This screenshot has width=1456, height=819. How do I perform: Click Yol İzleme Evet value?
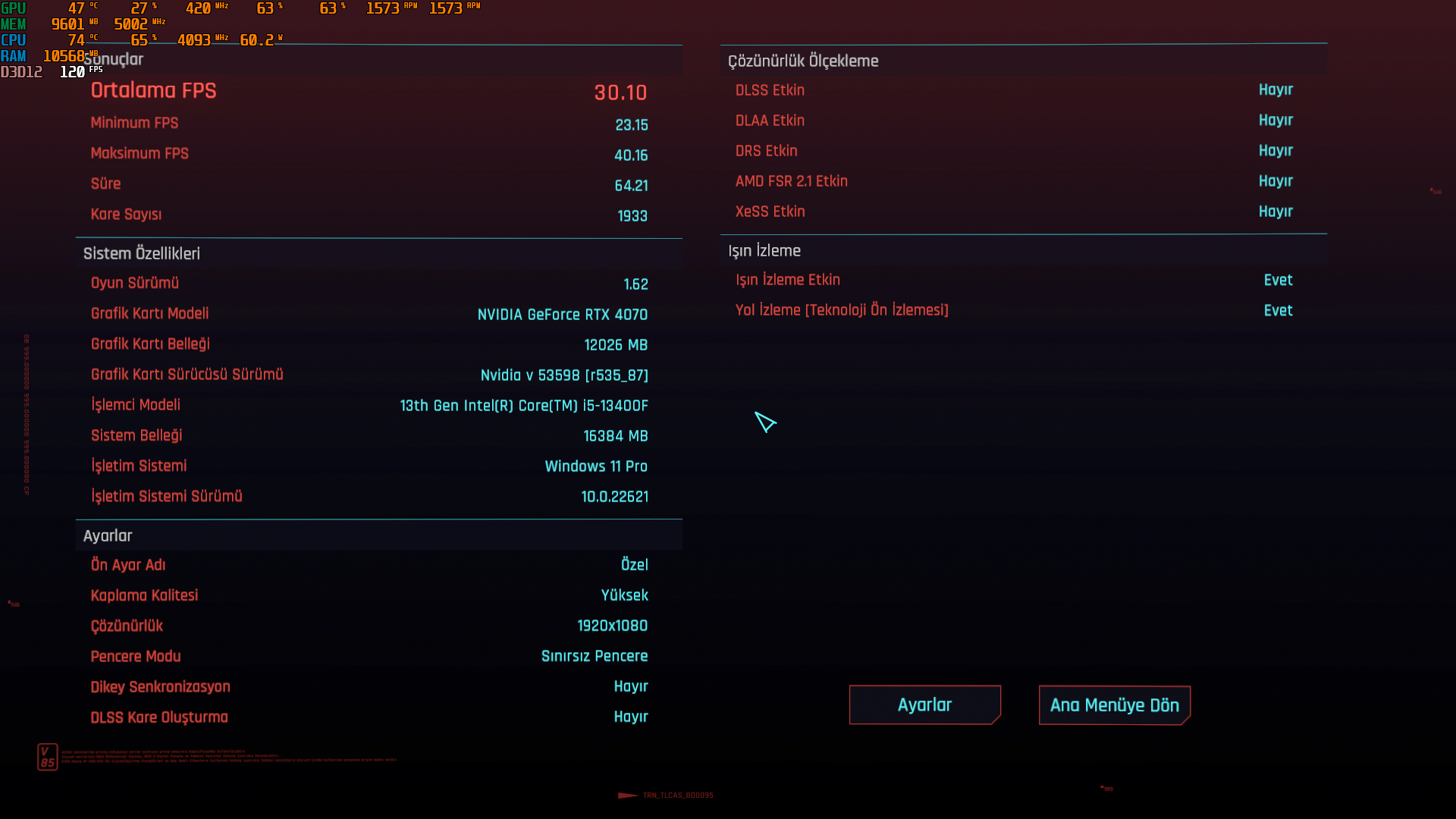pyautogui.click(x=1278, y=311)
